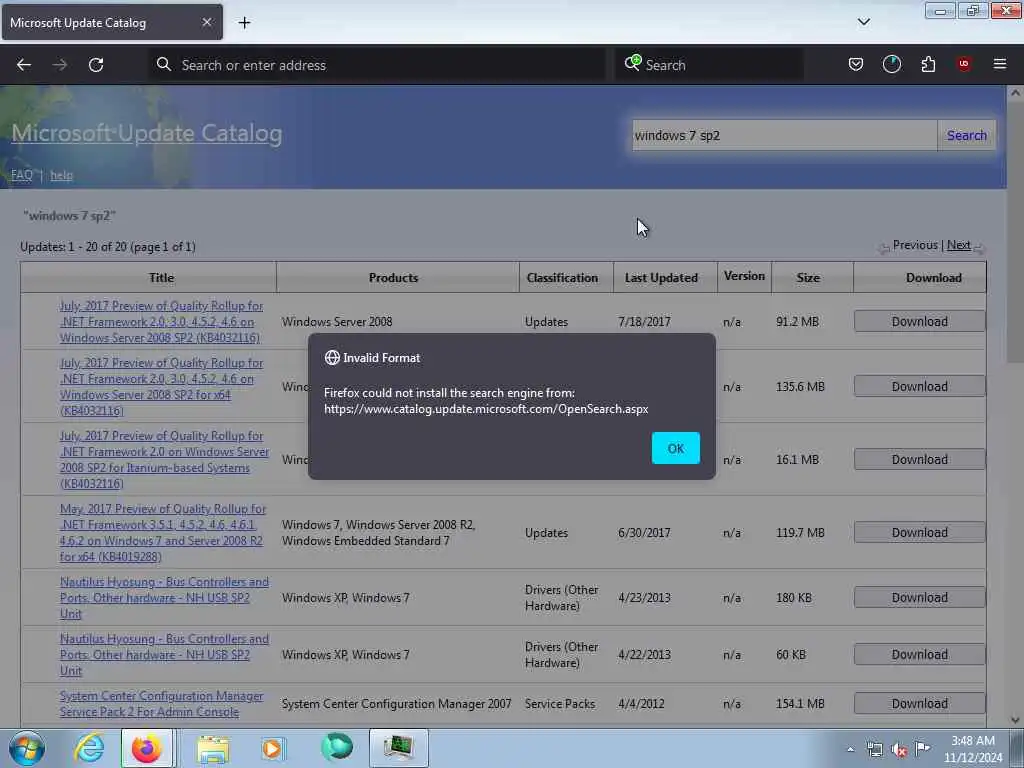Open the May 2017 KB4019288 rollup link
The width and height of the screenshot is (1024, 768).
tap(163, 533)
